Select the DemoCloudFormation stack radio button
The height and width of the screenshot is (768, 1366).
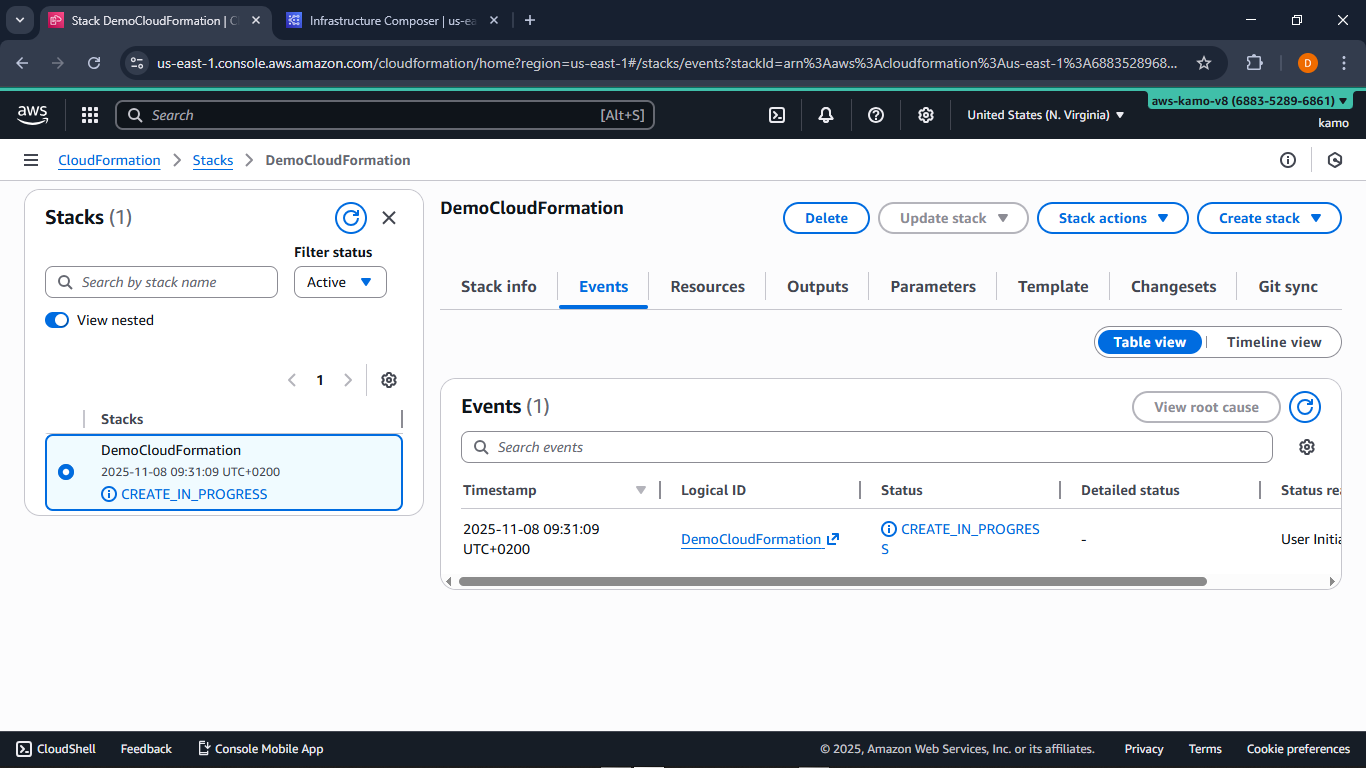tap(65, 471)
